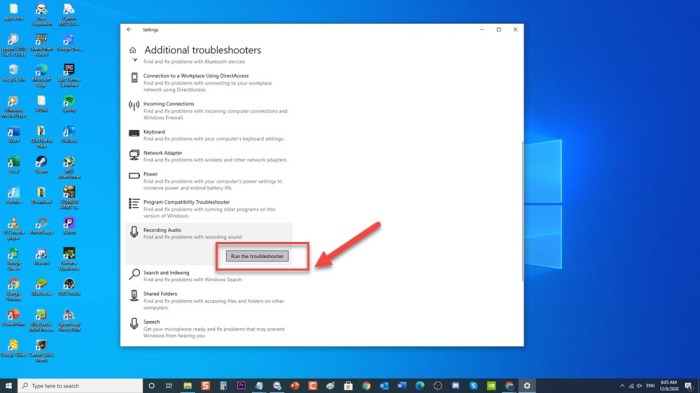This screenshot has height=393, width=700.
Task: Select the Power troubleshooter entry
Action: click(x=209, y=180)
